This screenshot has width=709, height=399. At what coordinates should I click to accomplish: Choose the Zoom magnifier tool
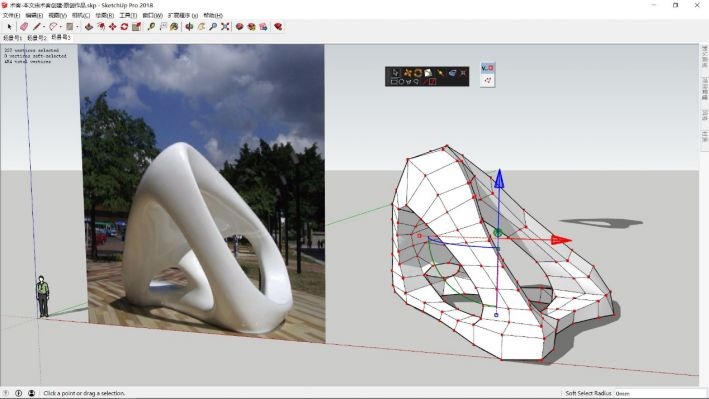pyautogui.click(x=213, y=27)
